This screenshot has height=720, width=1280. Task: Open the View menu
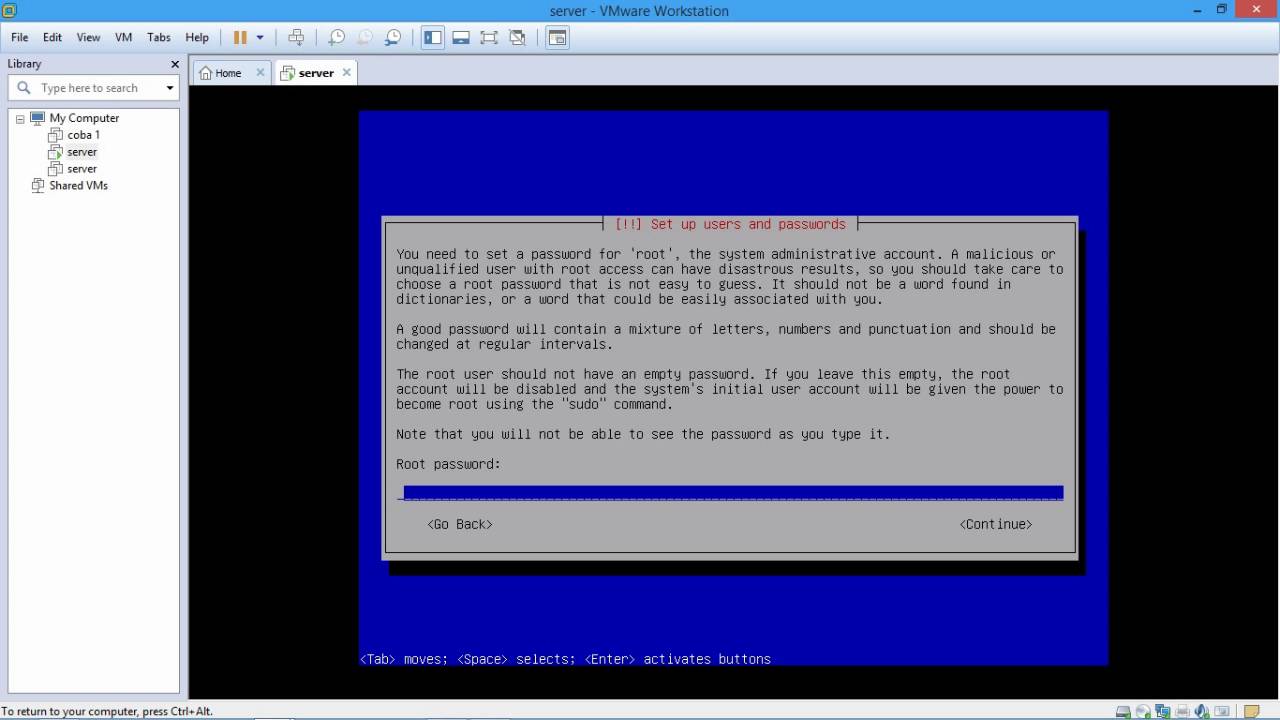88,37
